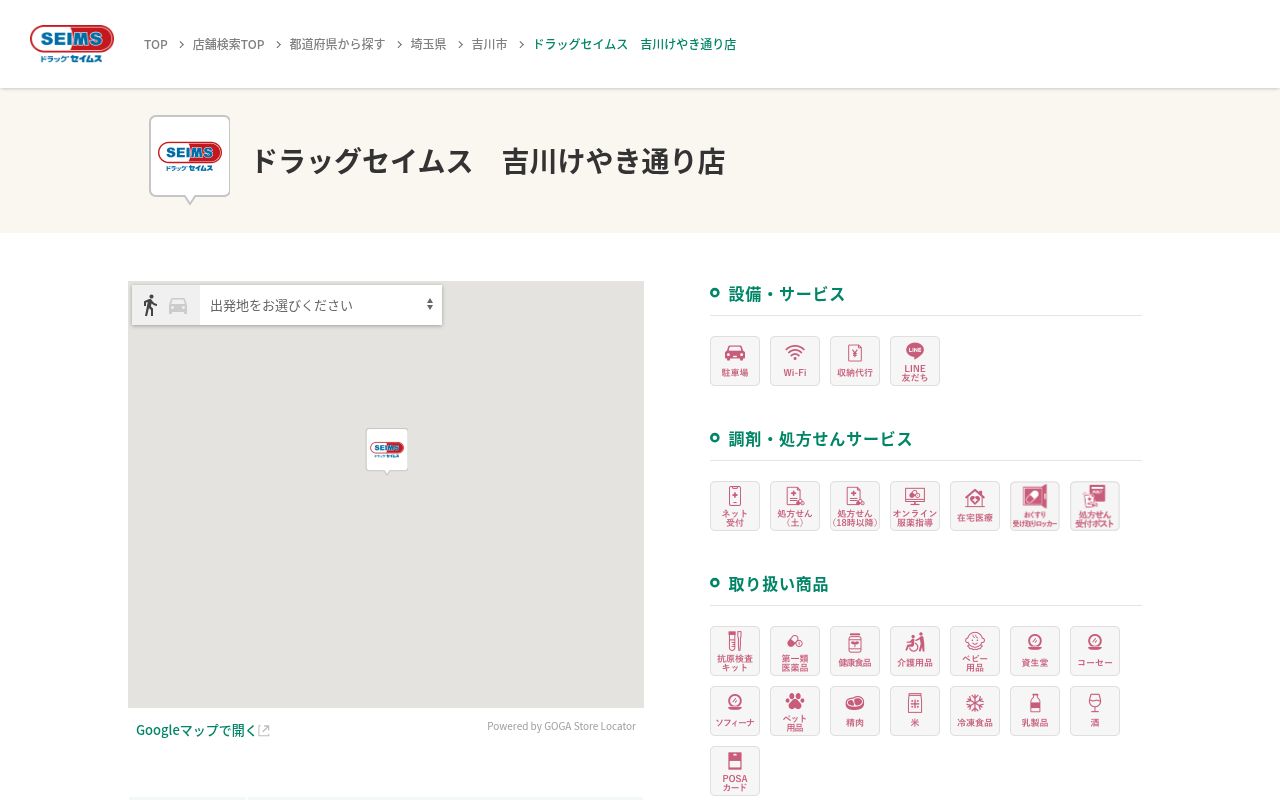This screenshot has height=800, width=1280.
Task: Click the 健康食品 icon
Action: [855, 651]
